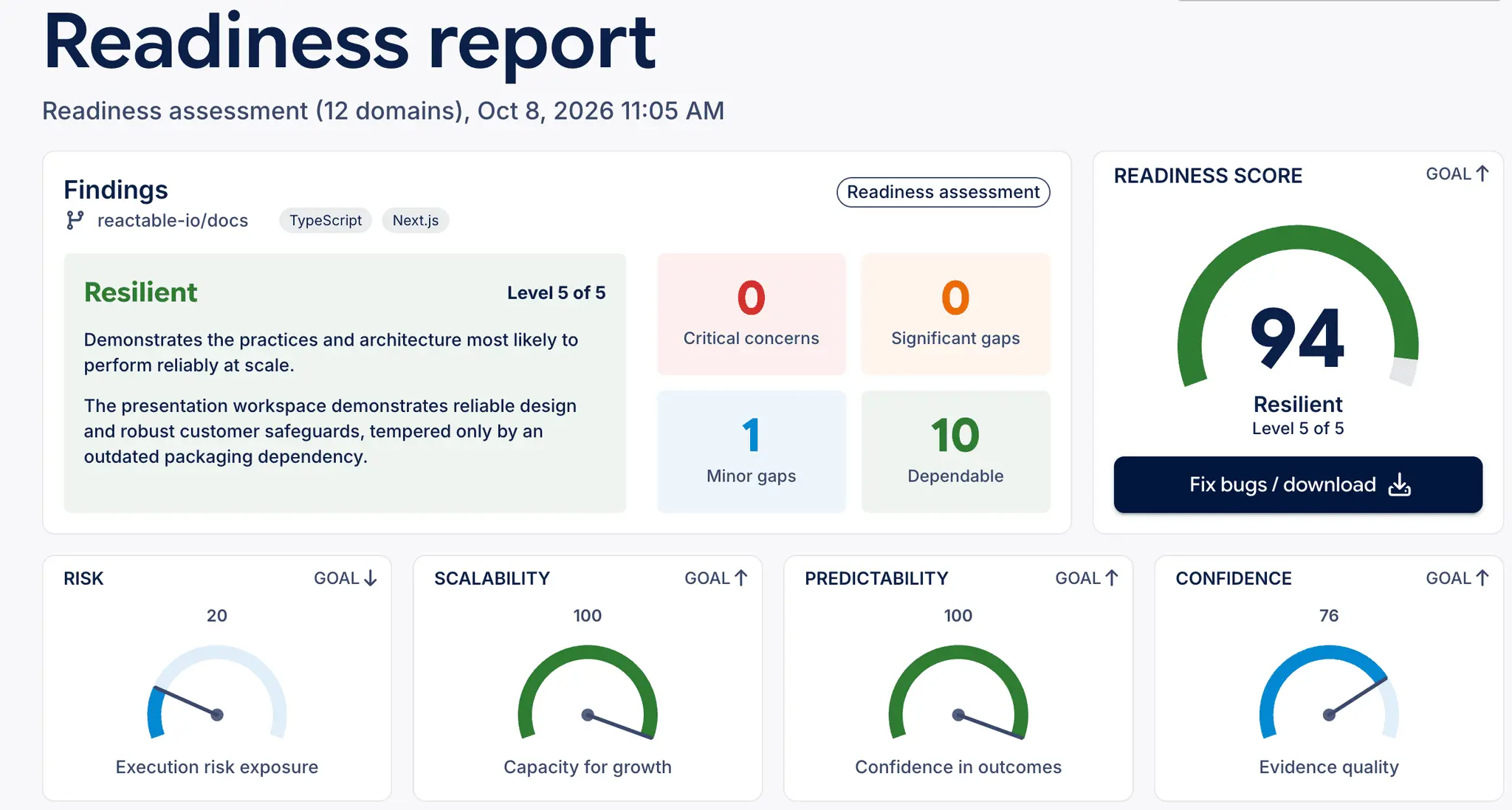Screen dimensions: 1512x810
Task: Click the RISK card title
Action: (x=83, y=579)
